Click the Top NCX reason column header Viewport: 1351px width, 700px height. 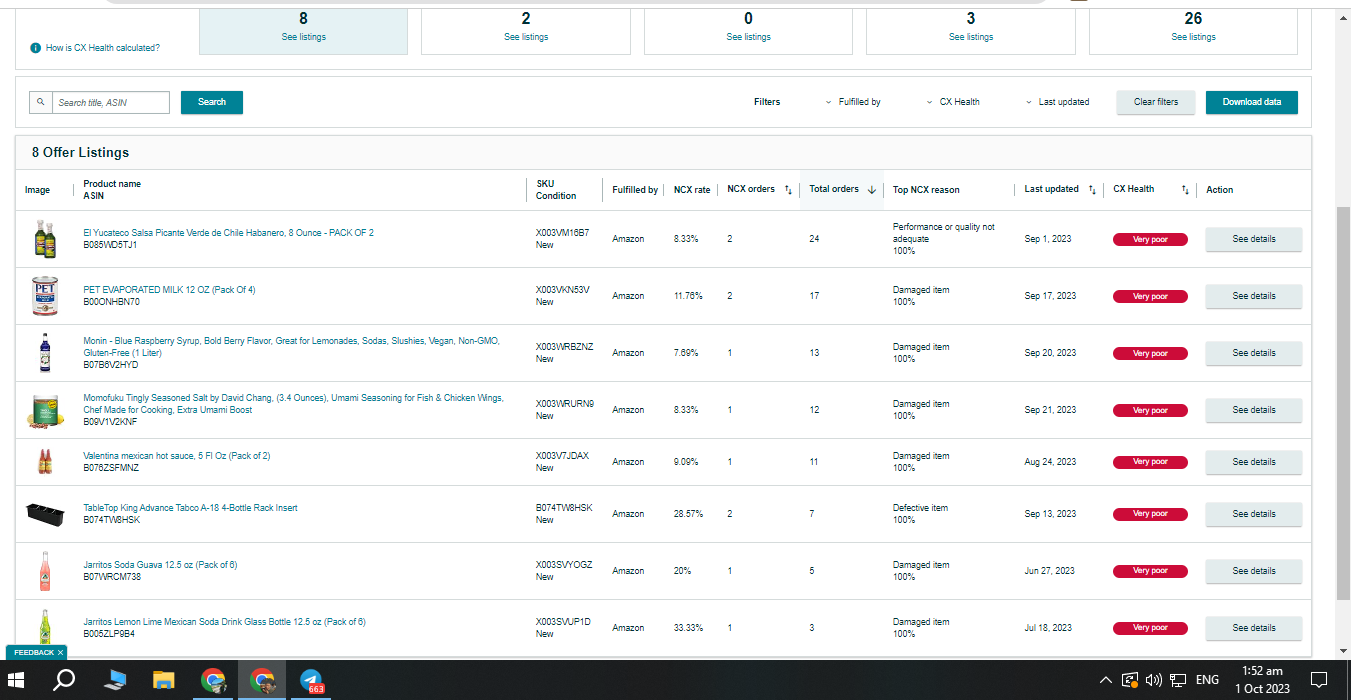[x=926, y=189]
